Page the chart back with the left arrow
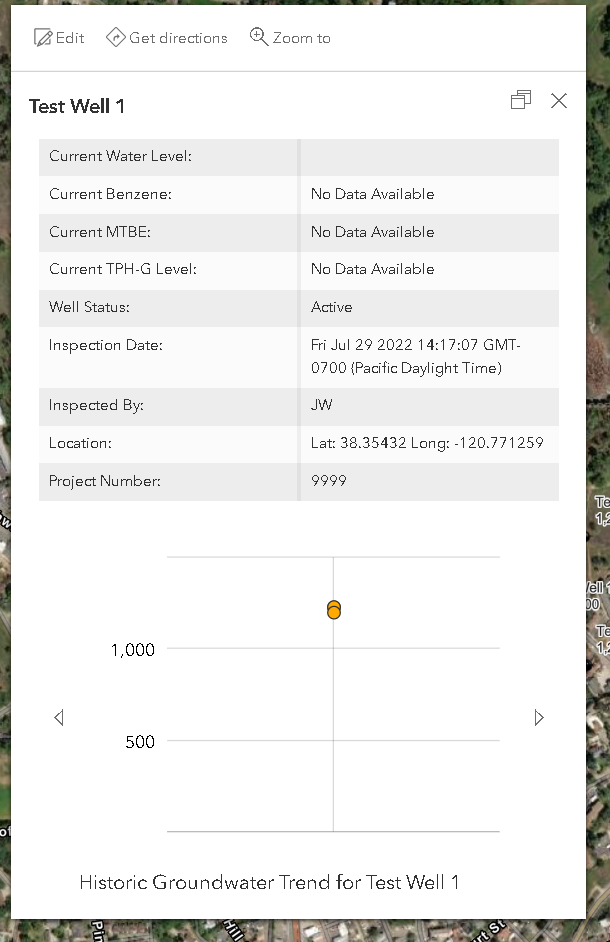This screenshot has width=610, height=942. 59,717
